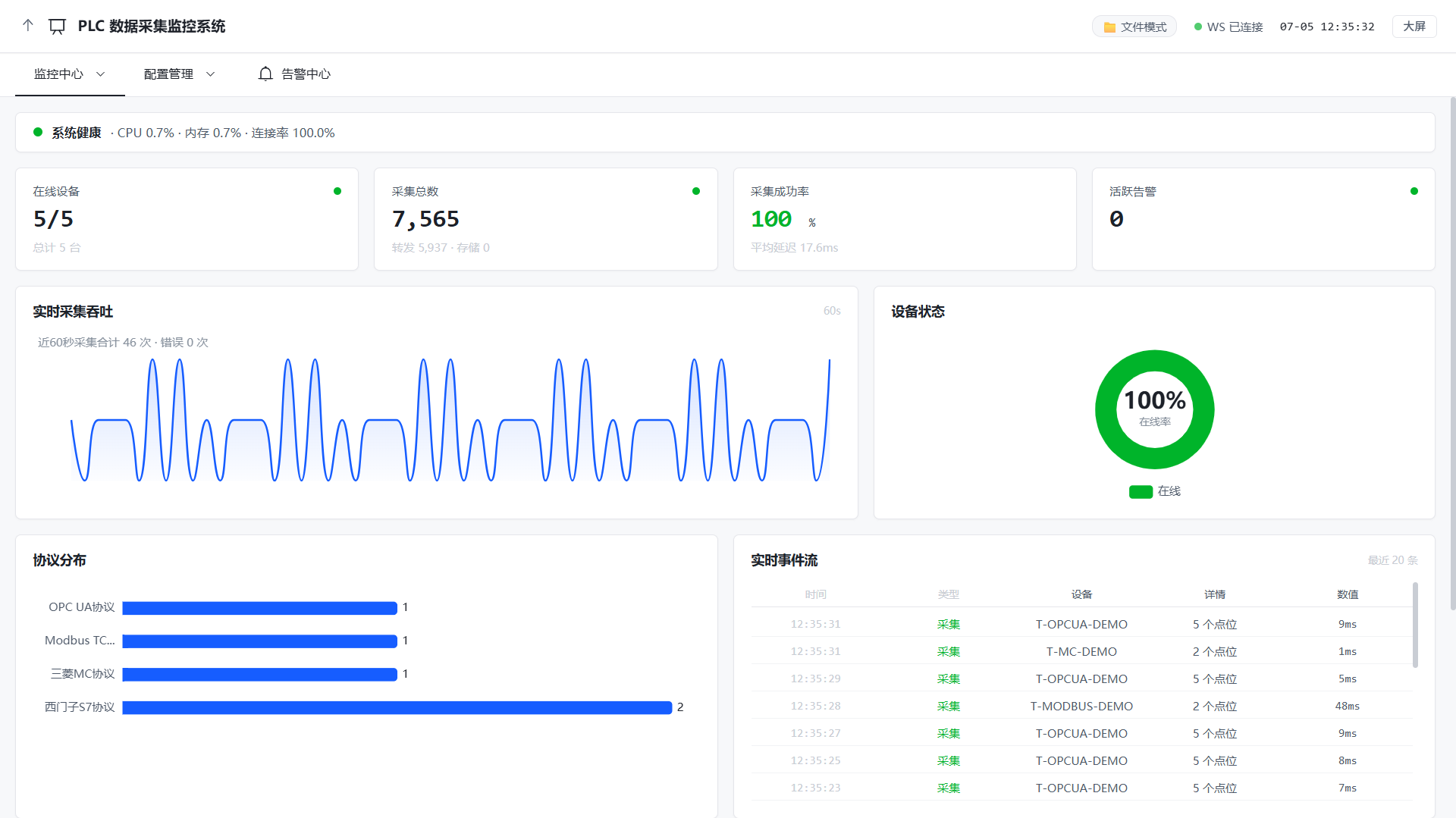Click the 大屏 button
The image size is (1456, 818).
(x=1414, y=27)
